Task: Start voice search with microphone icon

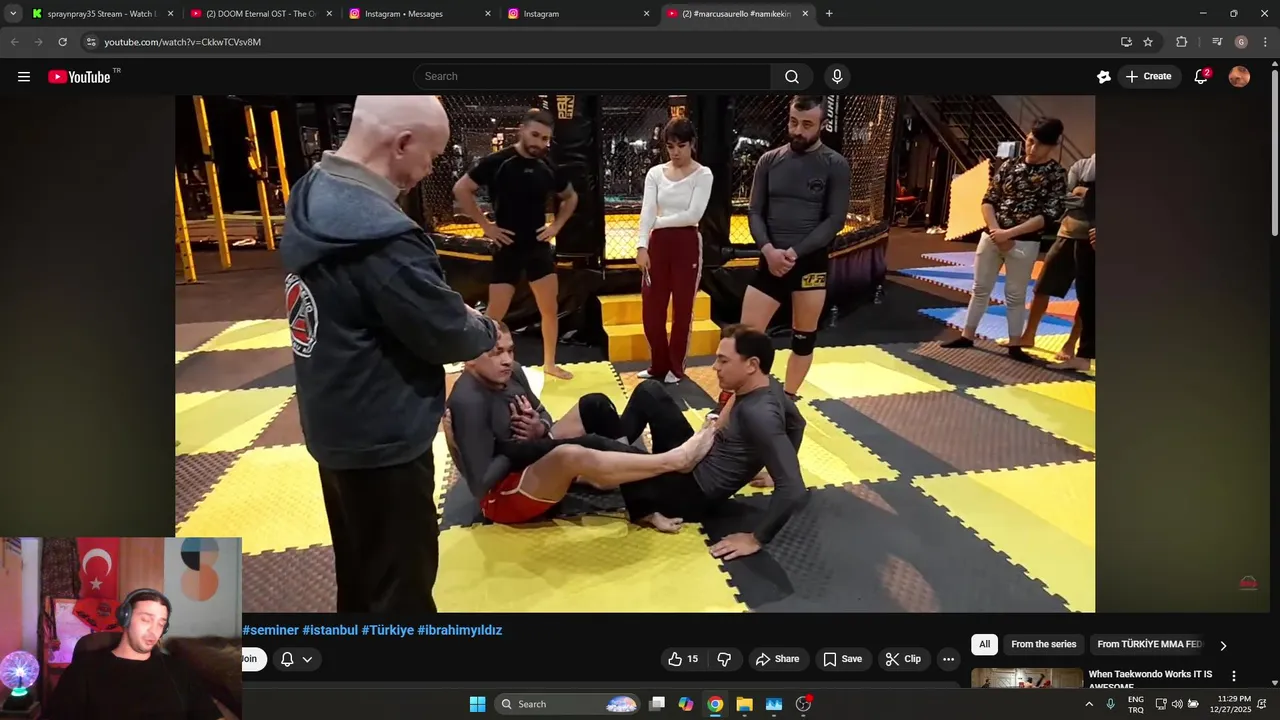Action: pyautogui.click(x=837, y=76)
